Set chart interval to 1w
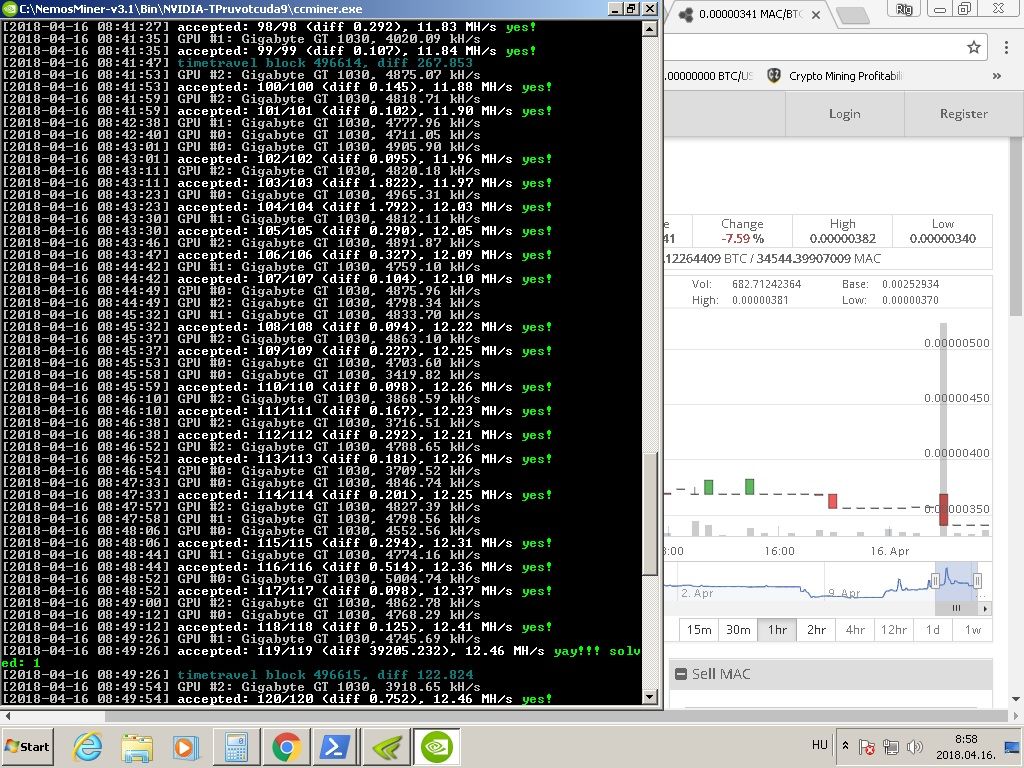1024x768 pixels. click(x=973, y=630)
